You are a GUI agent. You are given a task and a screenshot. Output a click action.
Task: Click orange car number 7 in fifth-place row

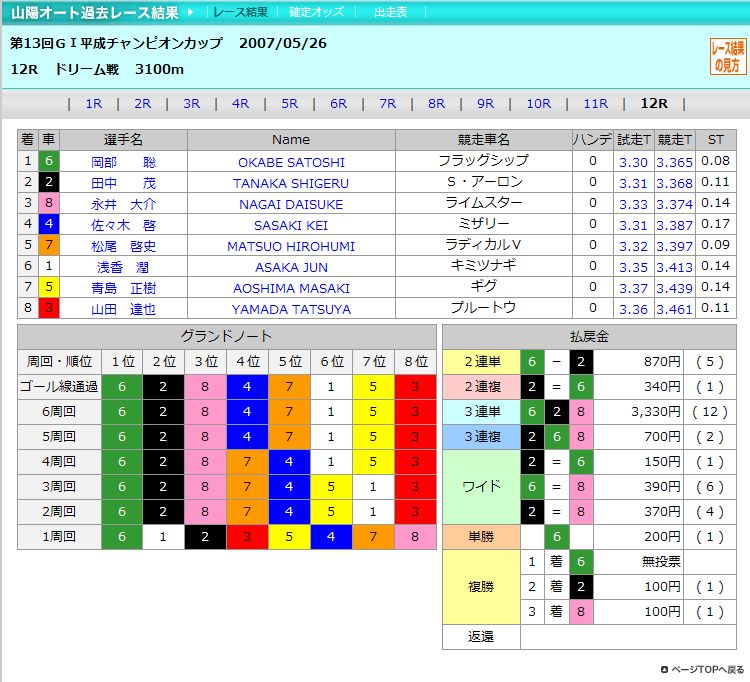tap(49, 245)
